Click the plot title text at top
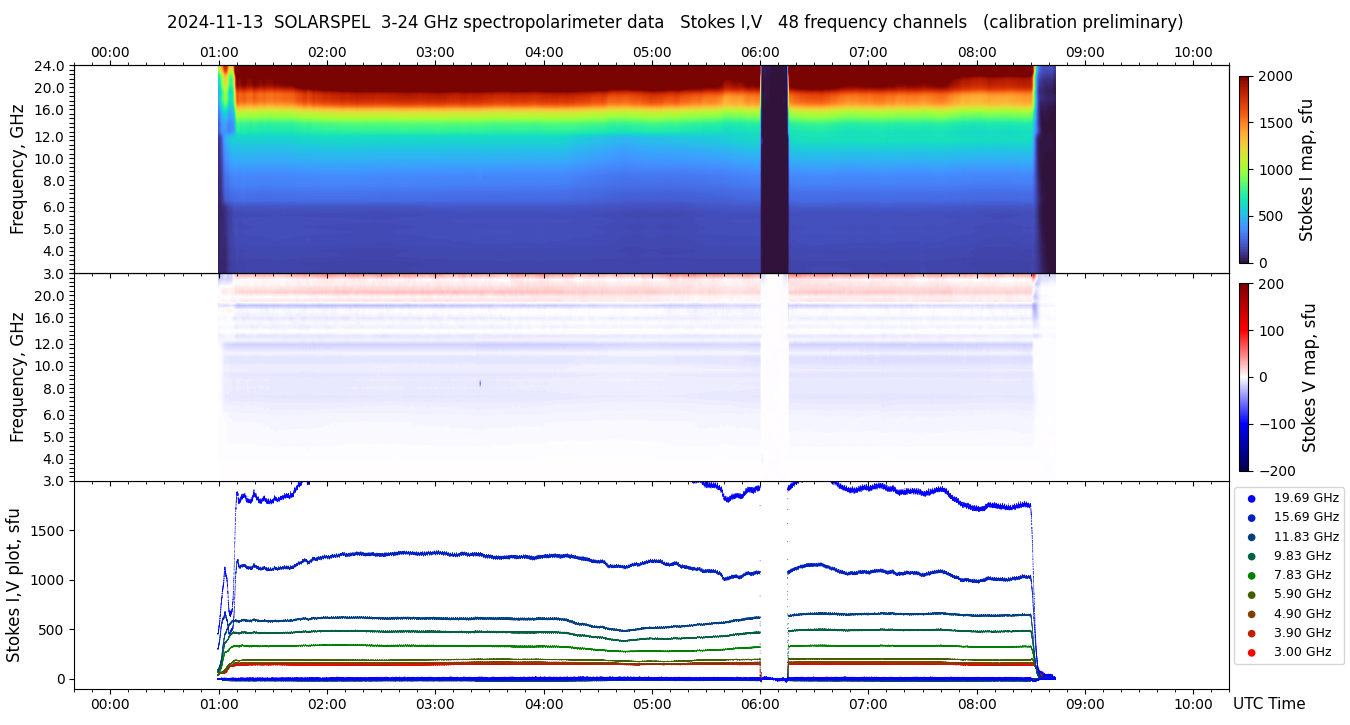The image size is (1350, 725). (675, 22)
